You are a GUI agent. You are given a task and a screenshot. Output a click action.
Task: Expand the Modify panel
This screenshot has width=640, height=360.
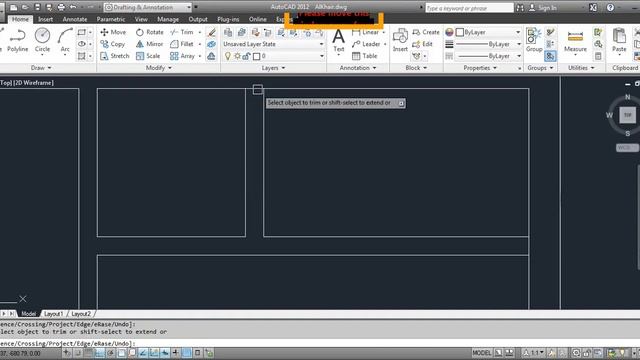pyautogui.click(x=159, y=68)
